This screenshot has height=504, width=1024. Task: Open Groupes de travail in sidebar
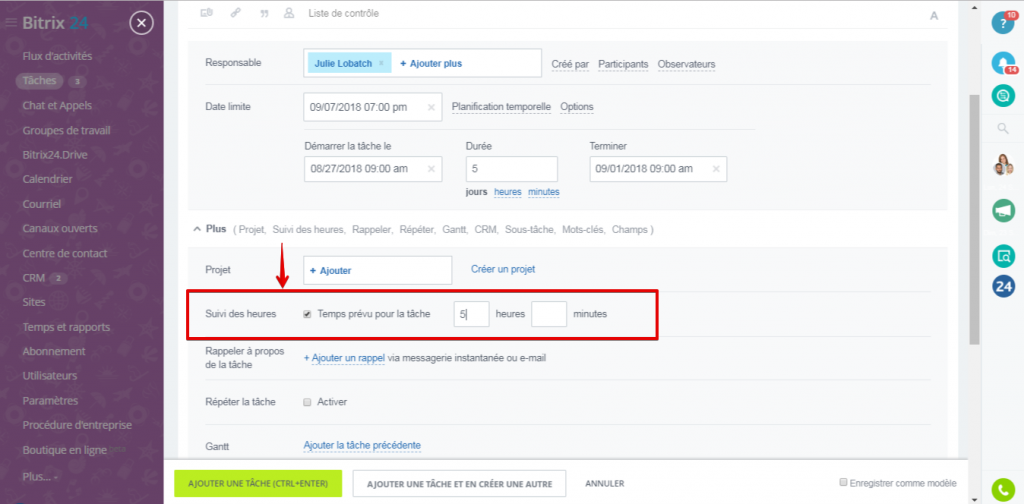(x=66, y=130)
